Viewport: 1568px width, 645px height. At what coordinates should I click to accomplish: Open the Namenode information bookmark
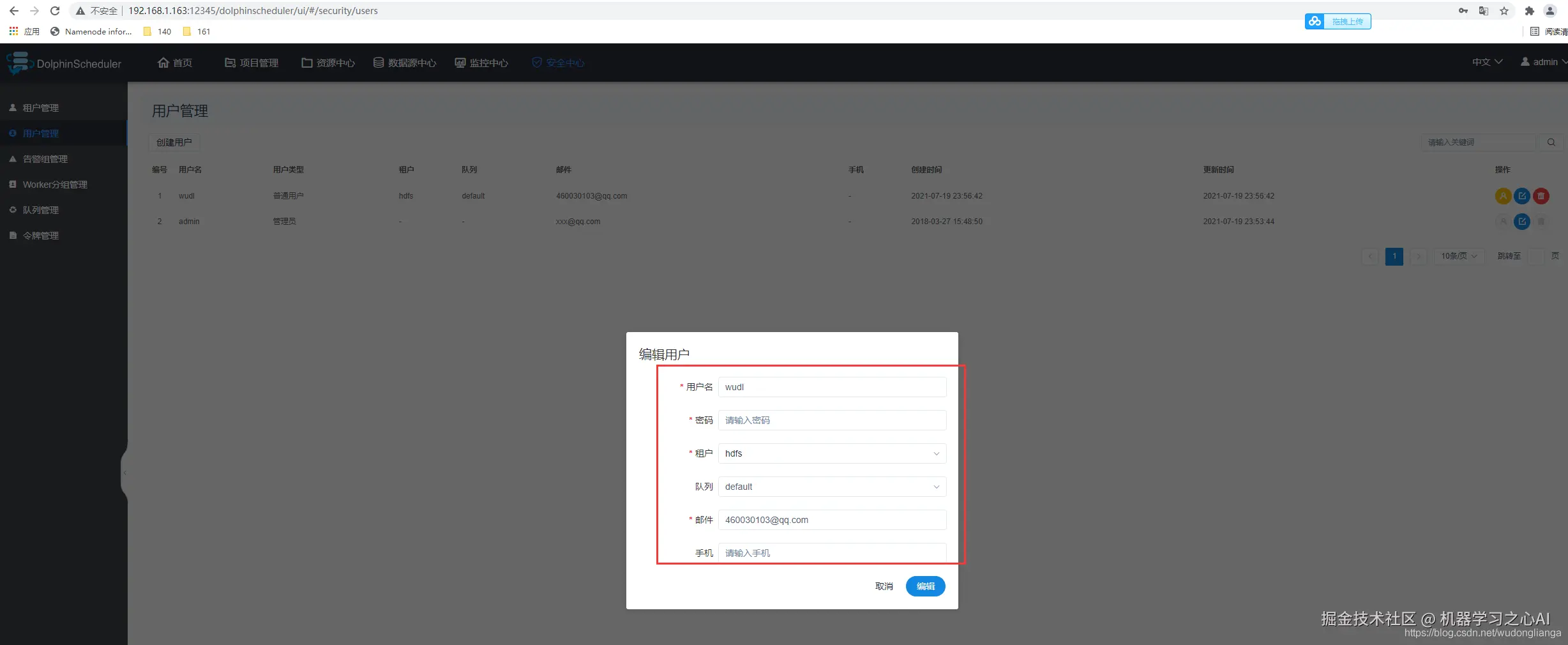click(x=91, y=31)
